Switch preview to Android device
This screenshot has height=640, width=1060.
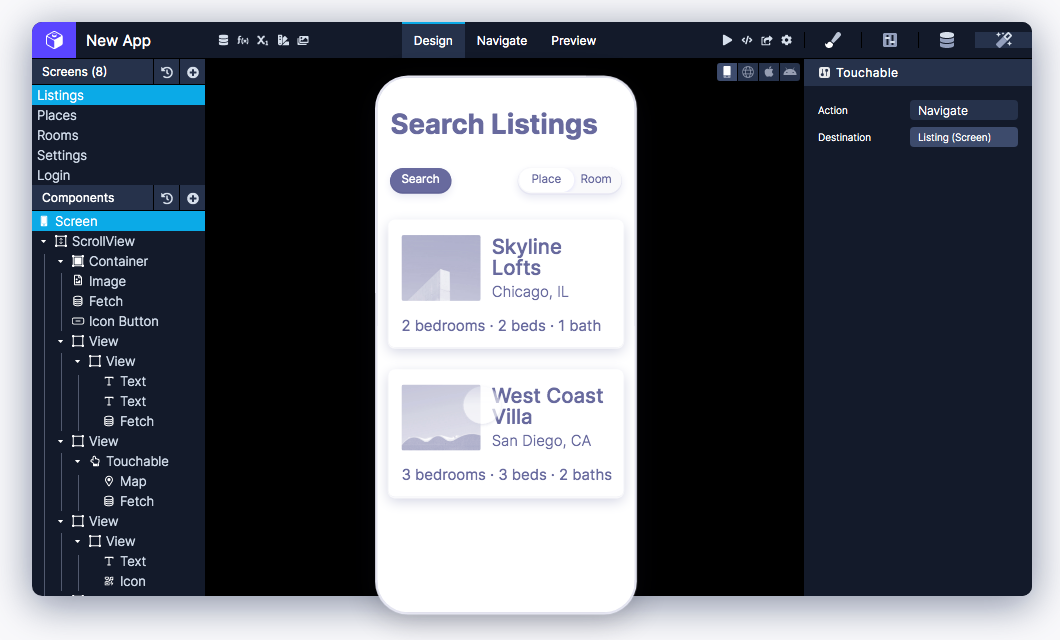pyautogui.click(x=790, y=72)
